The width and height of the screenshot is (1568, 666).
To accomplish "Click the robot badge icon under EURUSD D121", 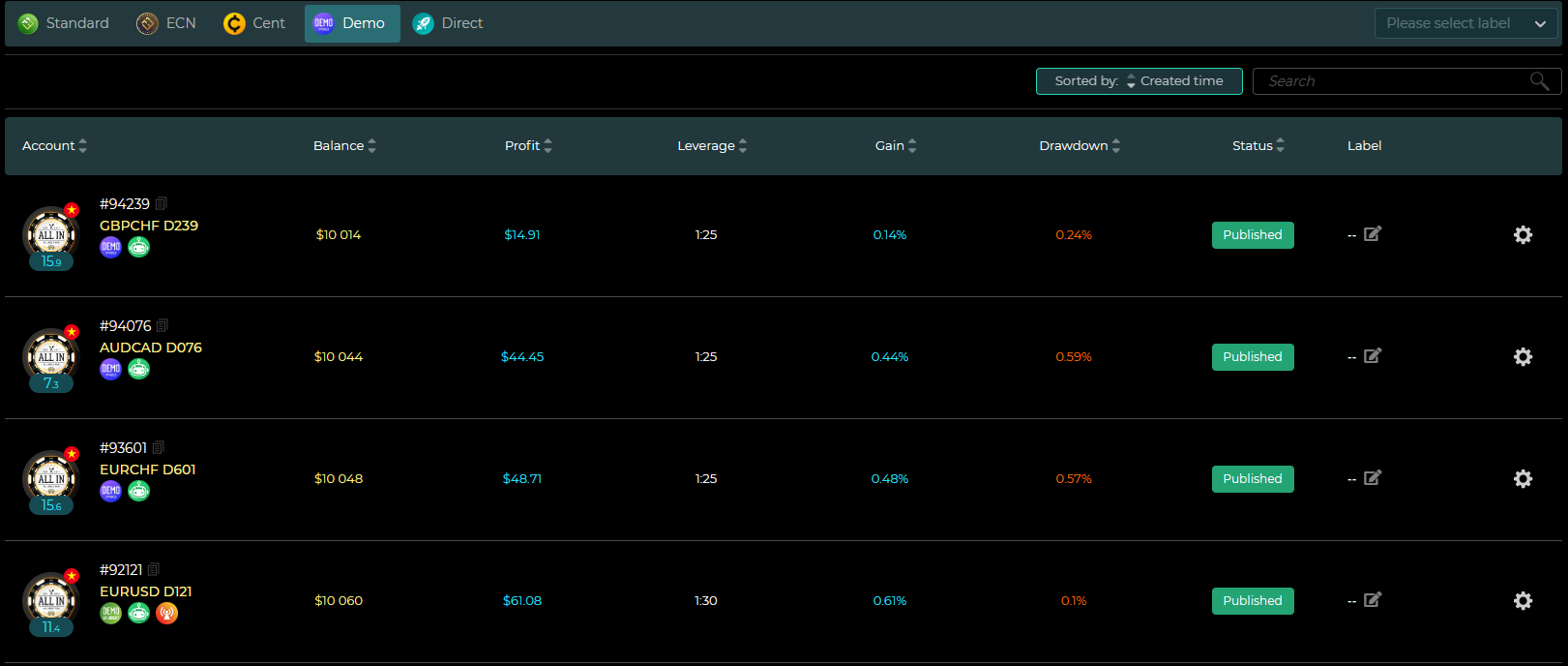I will point(139,614).
